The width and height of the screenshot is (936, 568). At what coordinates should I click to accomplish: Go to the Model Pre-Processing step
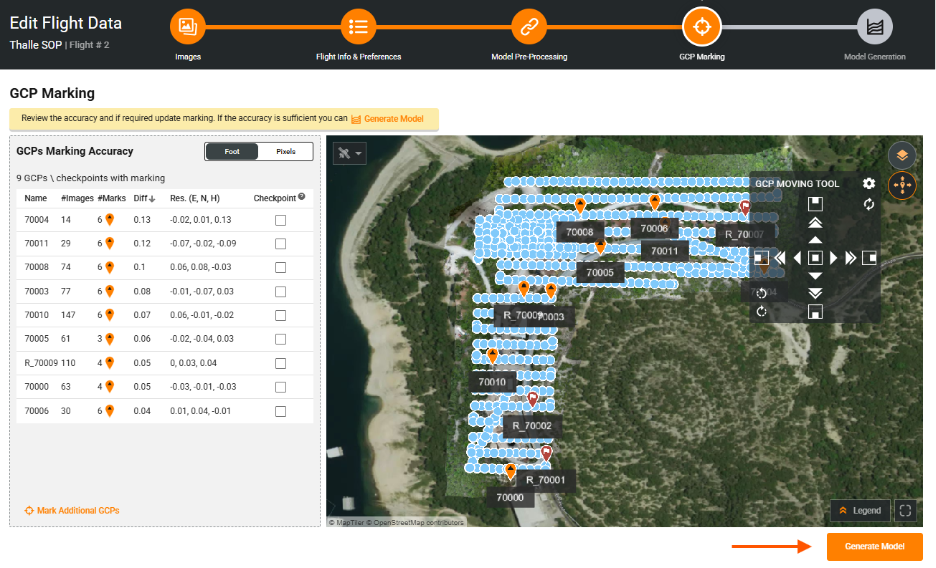(529, 27)
